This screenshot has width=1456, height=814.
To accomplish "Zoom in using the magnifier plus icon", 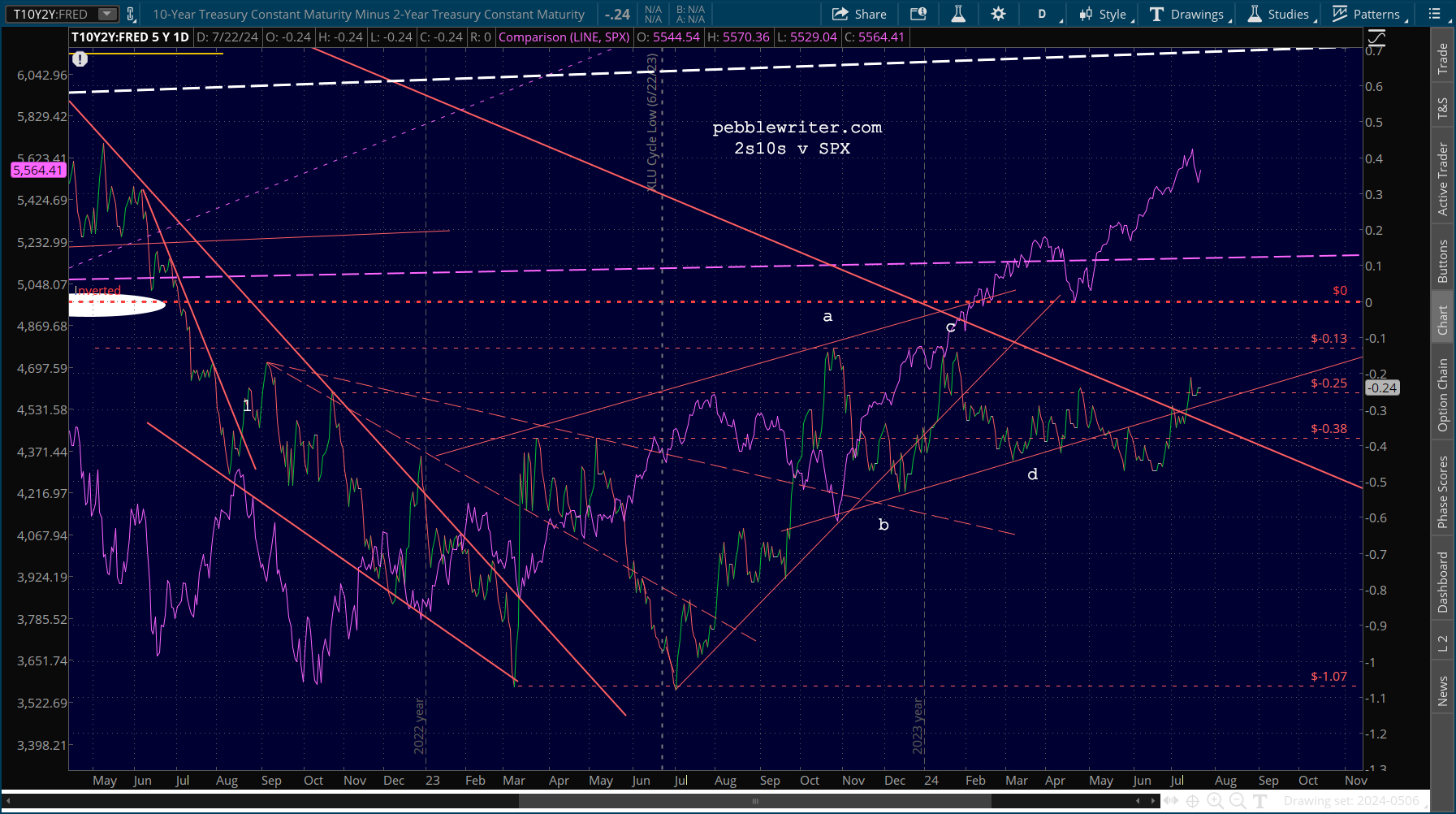I will coord(1215,801).
